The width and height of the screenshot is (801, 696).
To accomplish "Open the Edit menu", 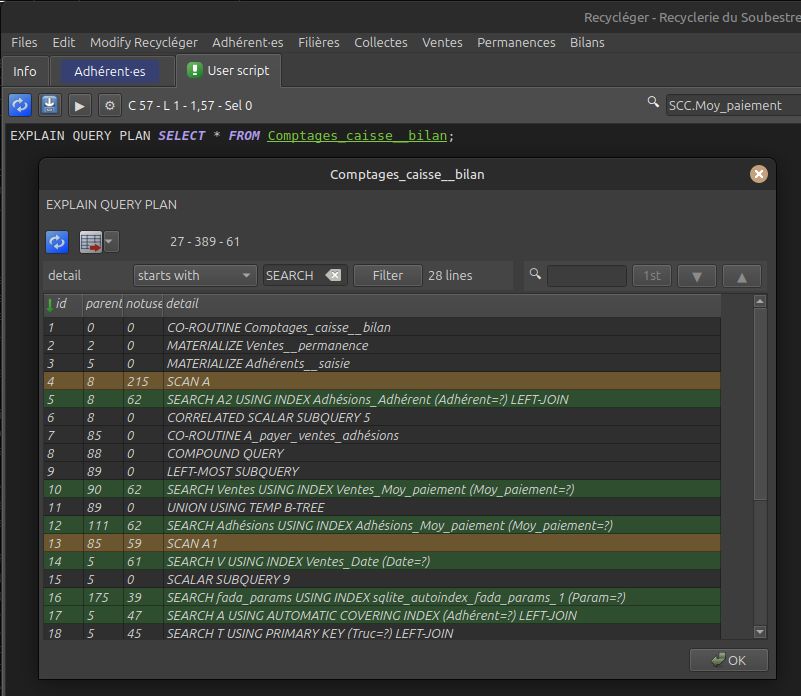I will pos(64,42).
